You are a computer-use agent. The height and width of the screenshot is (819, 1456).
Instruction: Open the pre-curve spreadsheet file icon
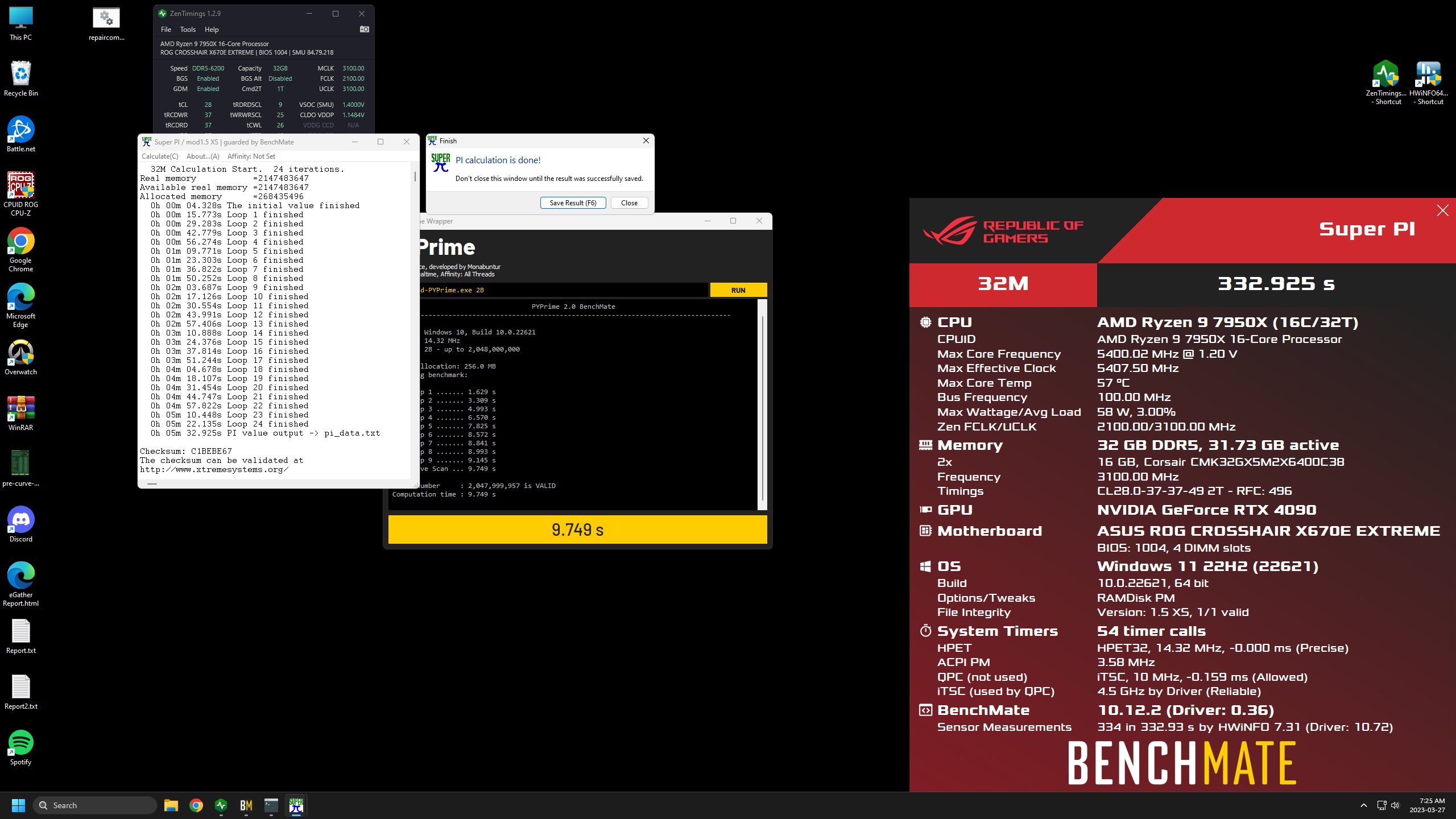[21, 469]
